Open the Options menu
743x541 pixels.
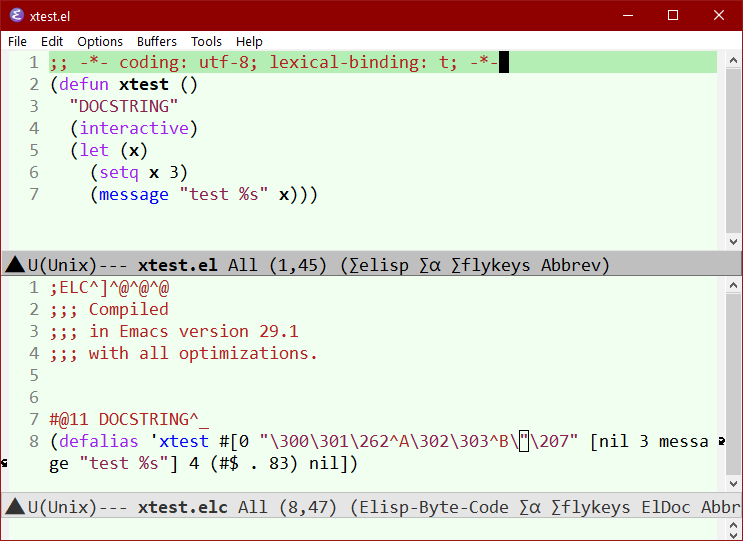100,42
